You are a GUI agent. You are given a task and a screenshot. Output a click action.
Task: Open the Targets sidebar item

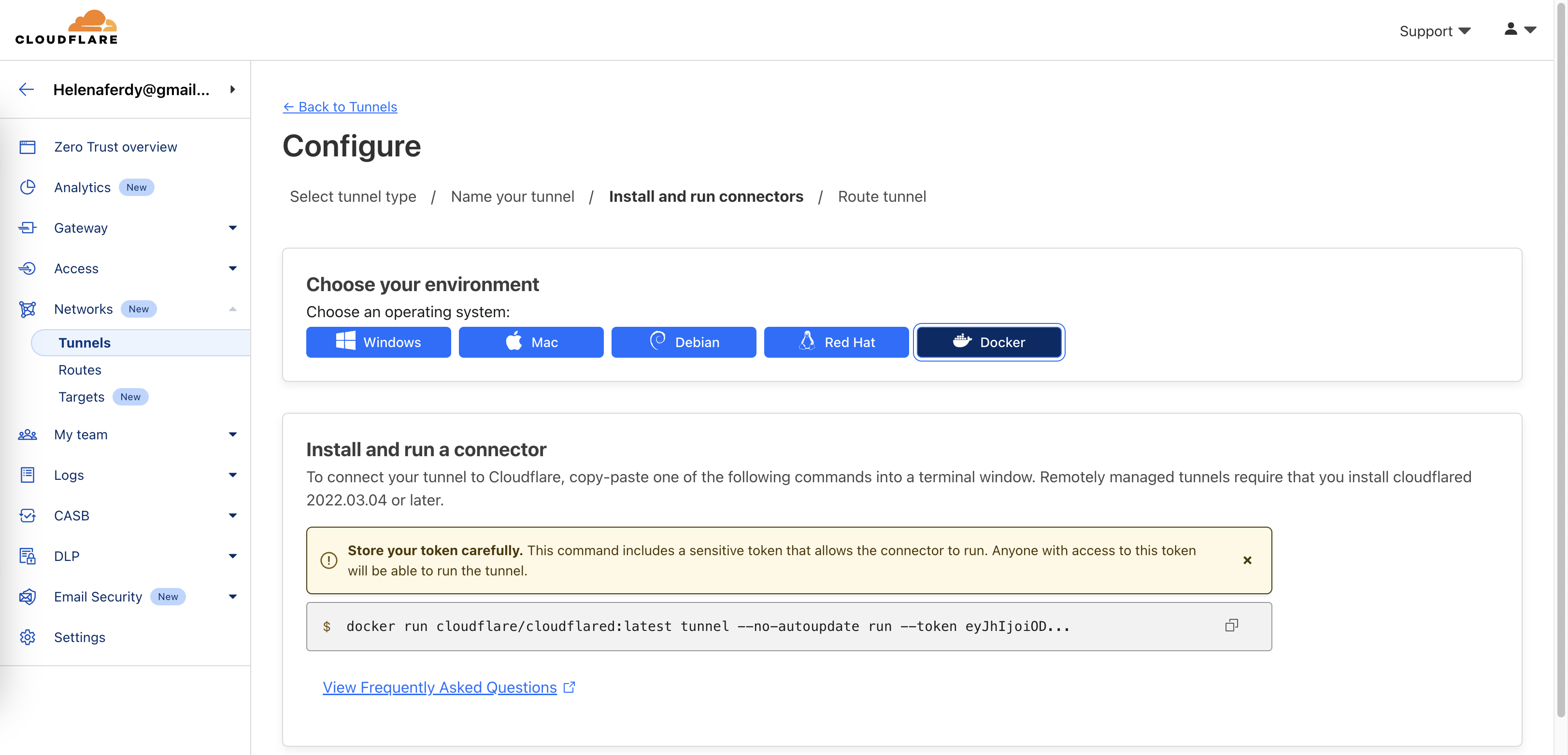pyautogui.click(x=82, y=397)
